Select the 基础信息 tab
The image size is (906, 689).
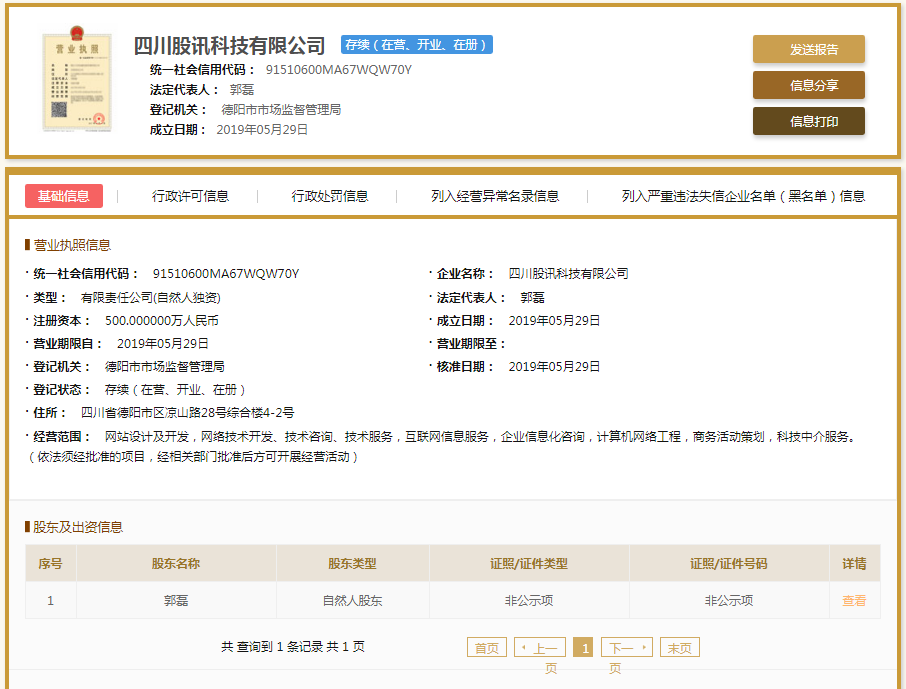pyautogui.click(x=63, y=195)
